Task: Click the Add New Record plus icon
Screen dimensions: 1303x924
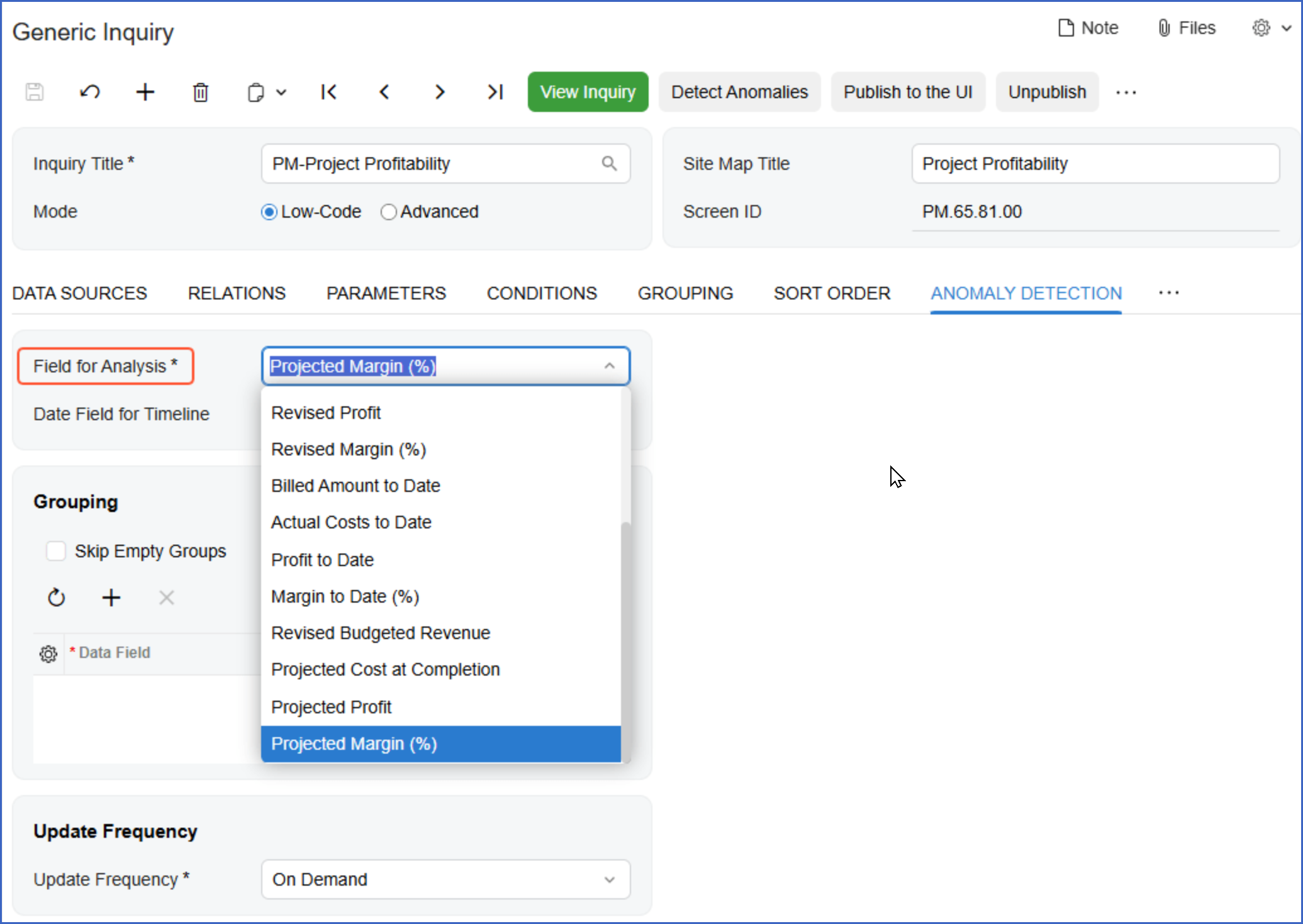Action: [x=145, y=92]
